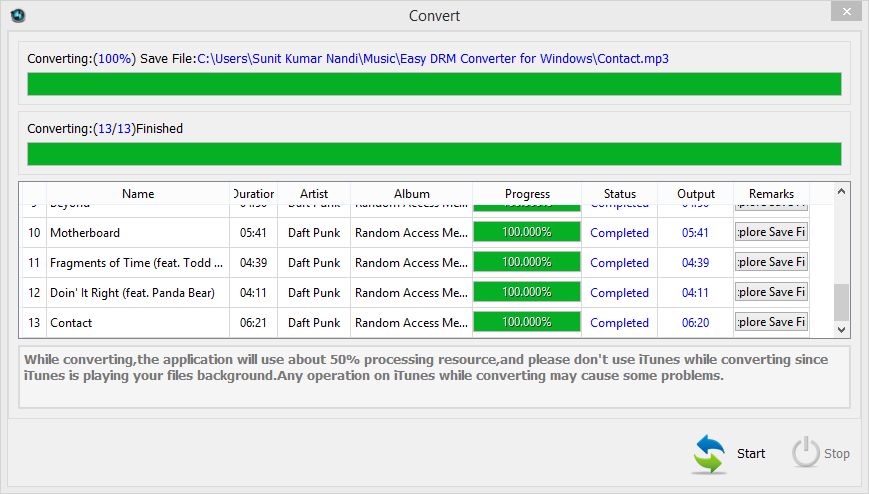Click the Contact.mp3 save file path
This screenshot has height=494, width=869.
(432, 59)
